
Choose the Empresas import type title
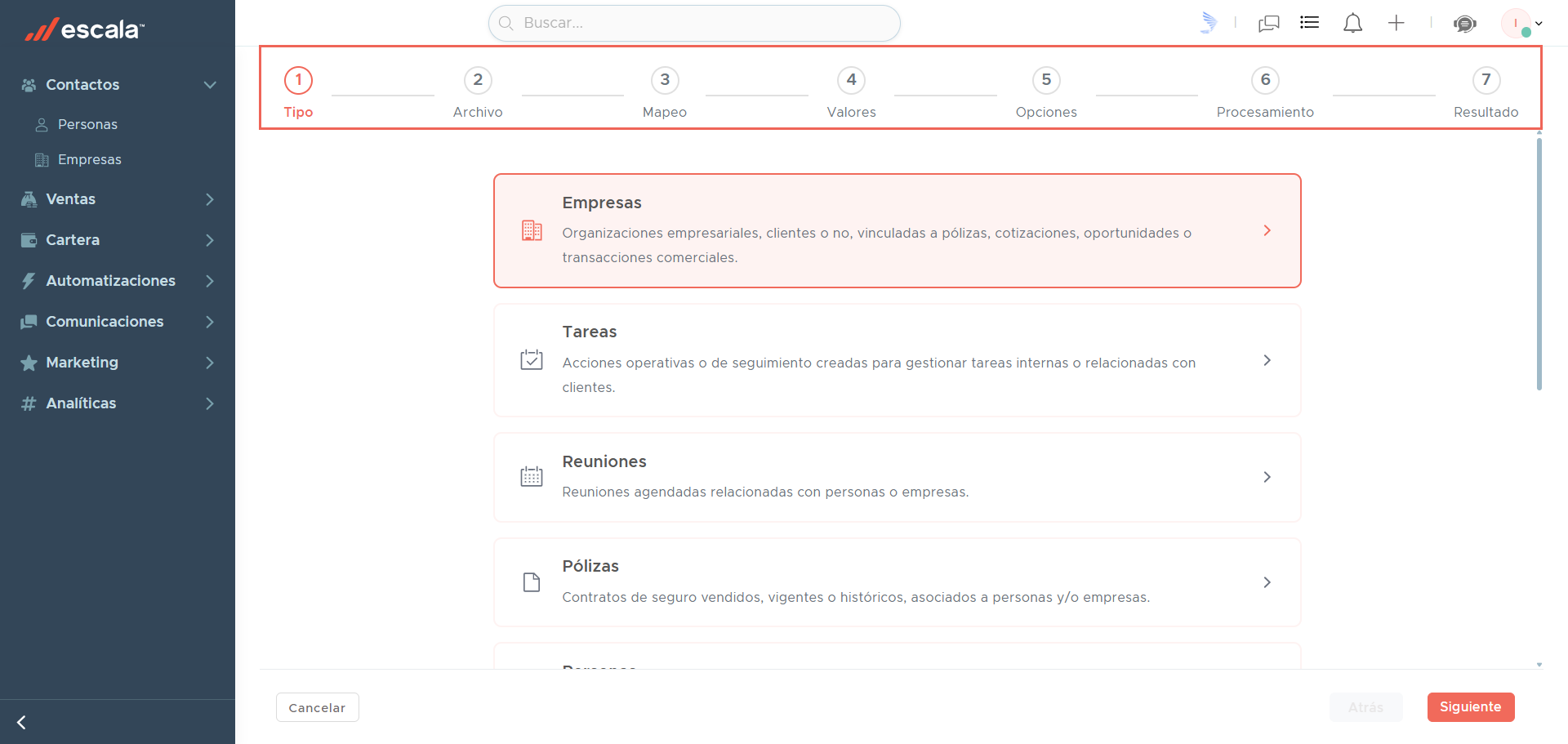(x=602, y=203)
